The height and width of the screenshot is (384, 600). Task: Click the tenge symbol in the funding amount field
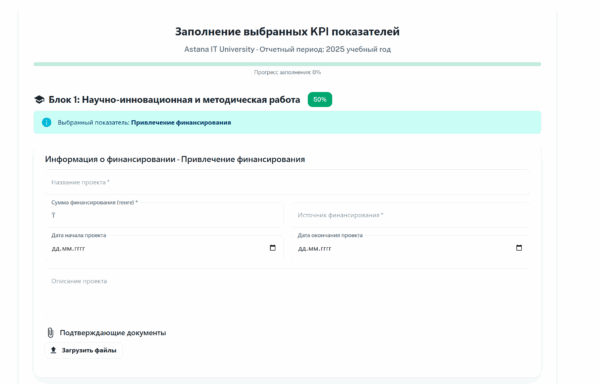coord(54,215)
